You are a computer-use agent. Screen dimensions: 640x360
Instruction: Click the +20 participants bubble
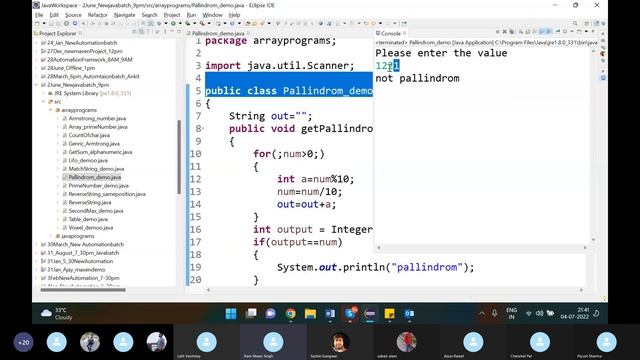23,342
